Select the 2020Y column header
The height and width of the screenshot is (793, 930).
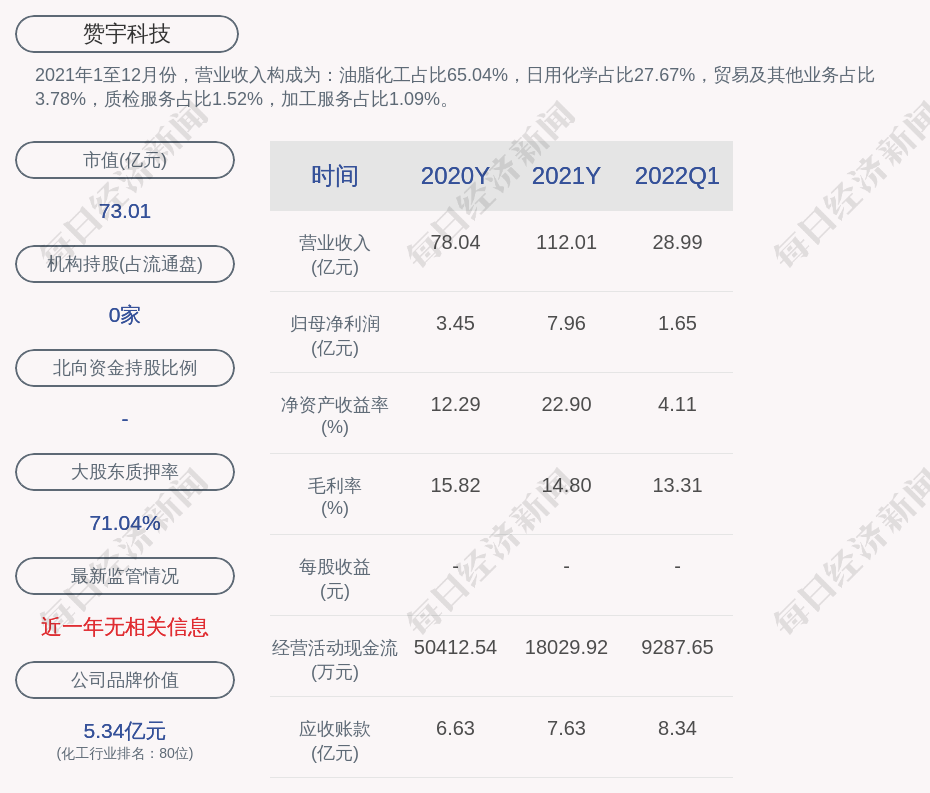point(455,176)
